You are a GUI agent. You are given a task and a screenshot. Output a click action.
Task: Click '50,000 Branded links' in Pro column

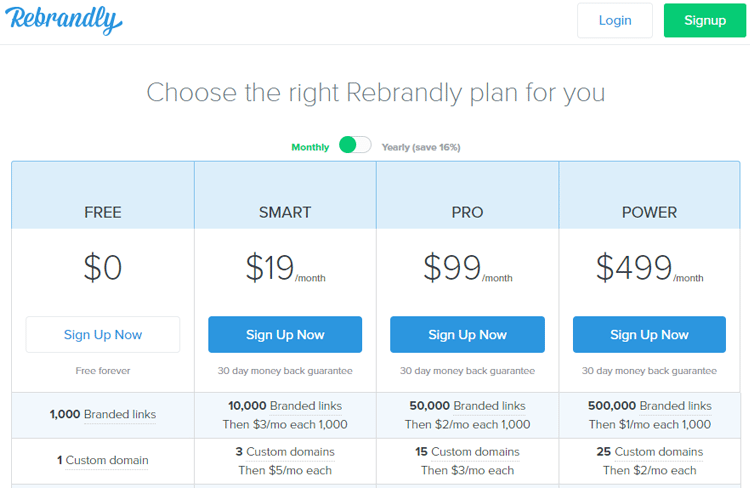(467, 406)
